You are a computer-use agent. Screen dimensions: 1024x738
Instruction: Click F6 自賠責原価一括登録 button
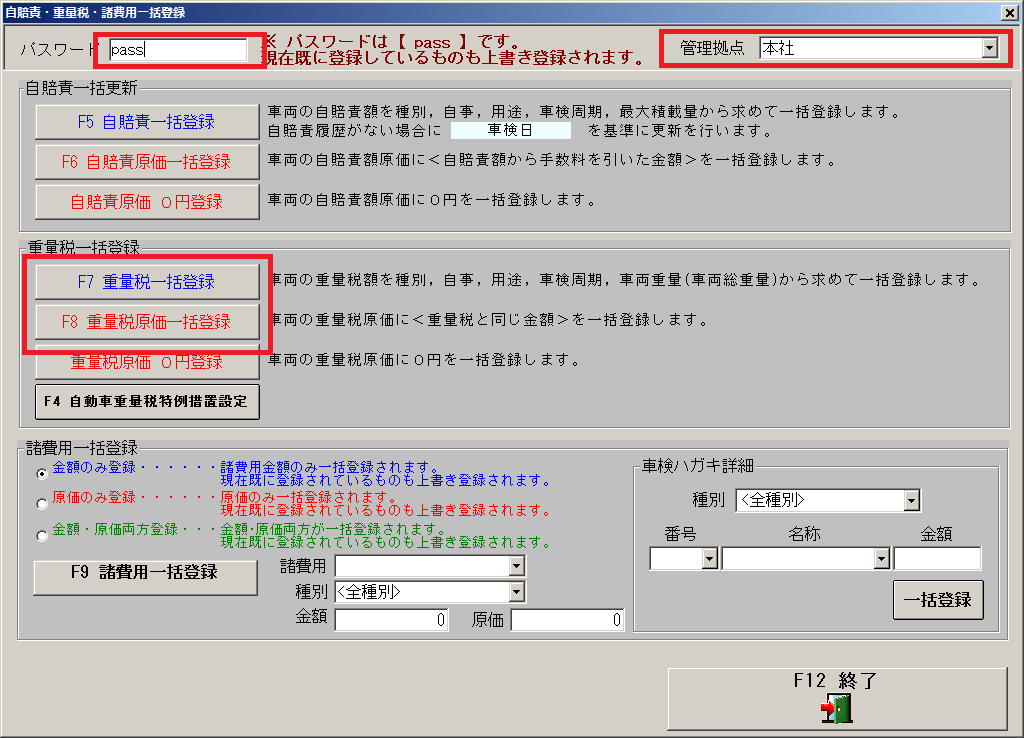point(147,162)
